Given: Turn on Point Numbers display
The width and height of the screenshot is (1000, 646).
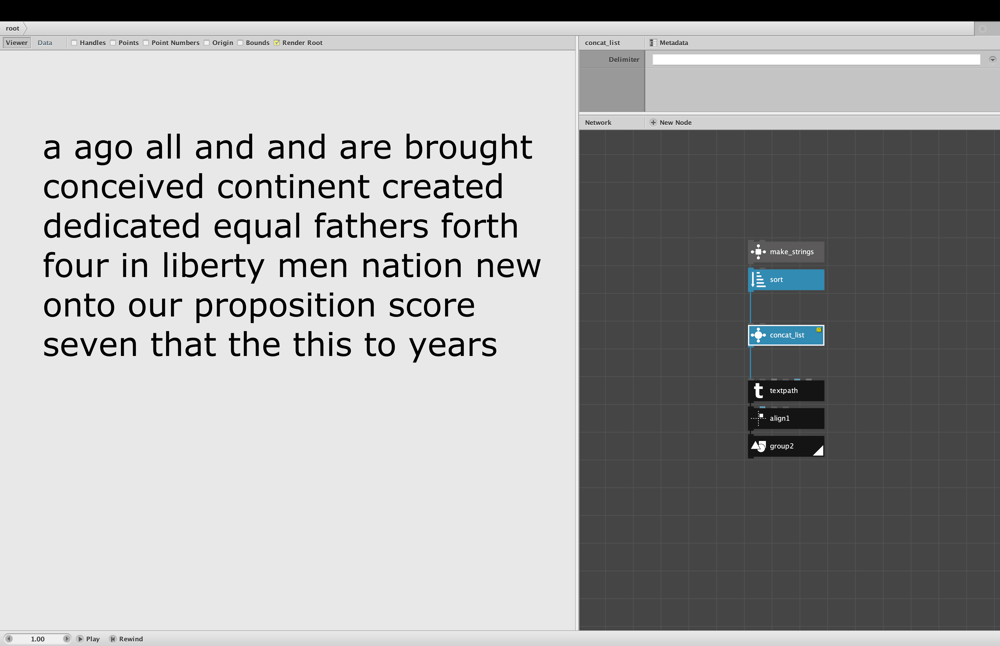Looking at the screenshot, I should (146, 43).
